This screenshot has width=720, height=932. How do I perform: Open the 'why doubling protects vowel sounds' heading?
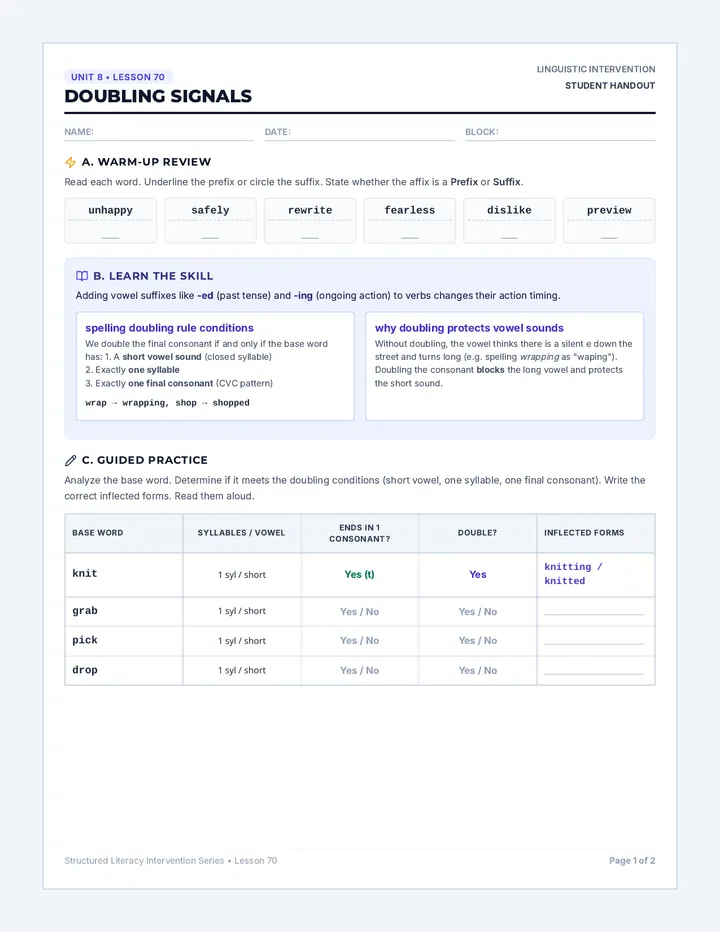[x=469, y=328]
